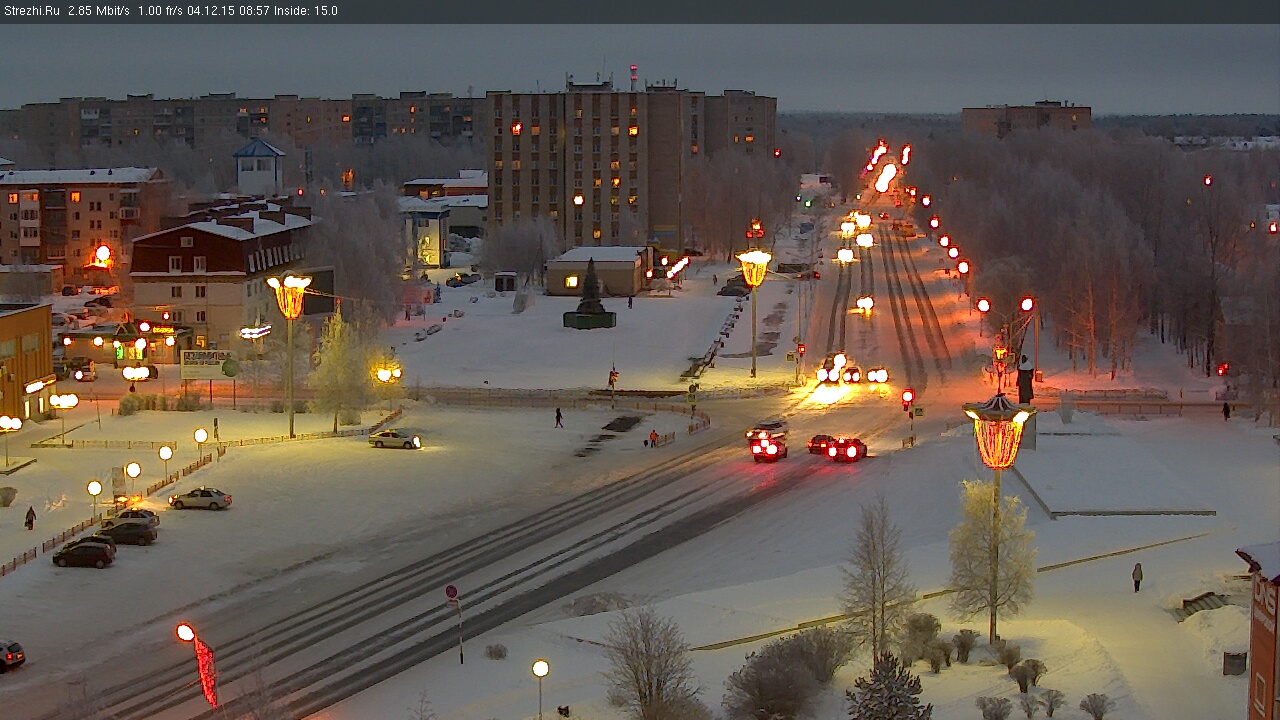Click the 1.00 fr/s frame rate value
This screenshot has height=720, width=1280.
tap(159, 11)
